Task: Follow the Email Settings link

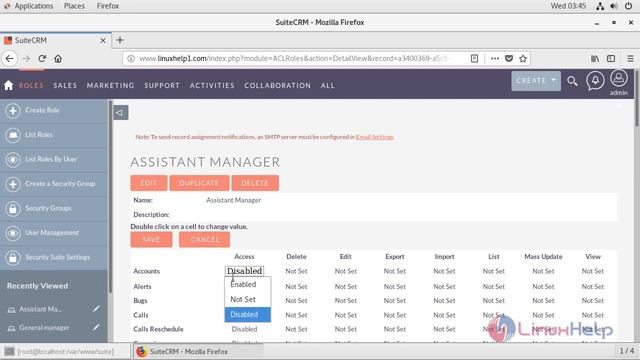Action: point(374,137)
